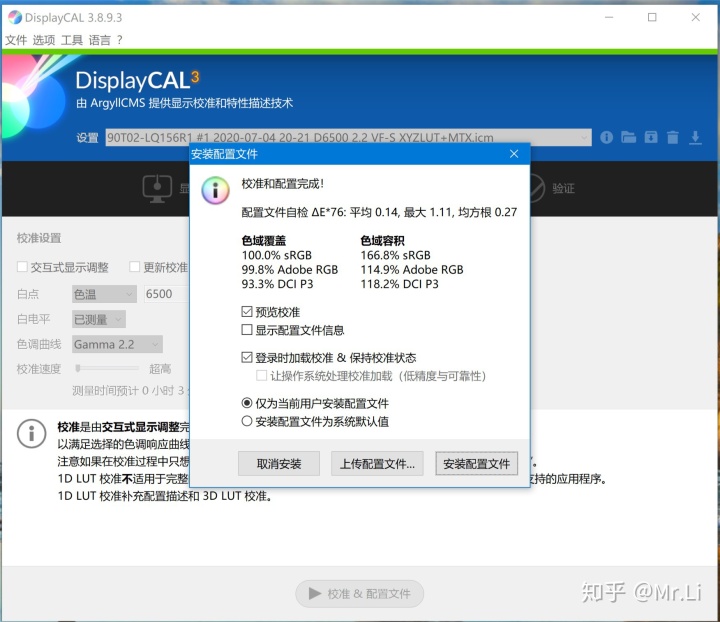Select 安装配置文件为系统默认值 radio button
Viewport: 720px width, 622px height.
(247, 421)
